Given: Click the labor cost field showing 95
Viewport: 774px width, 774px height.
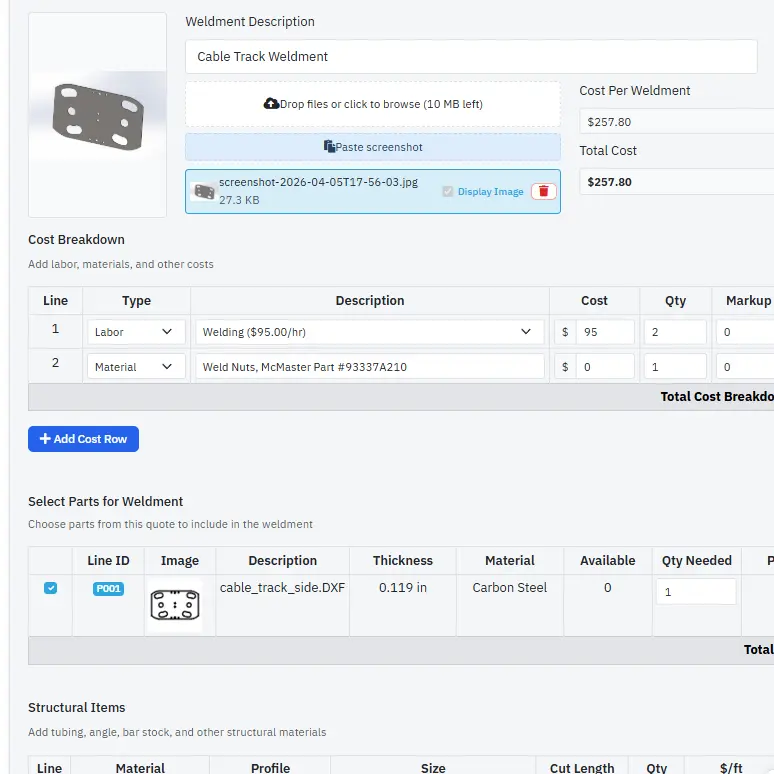Looking at the screenshot, I should pos(604,332).
